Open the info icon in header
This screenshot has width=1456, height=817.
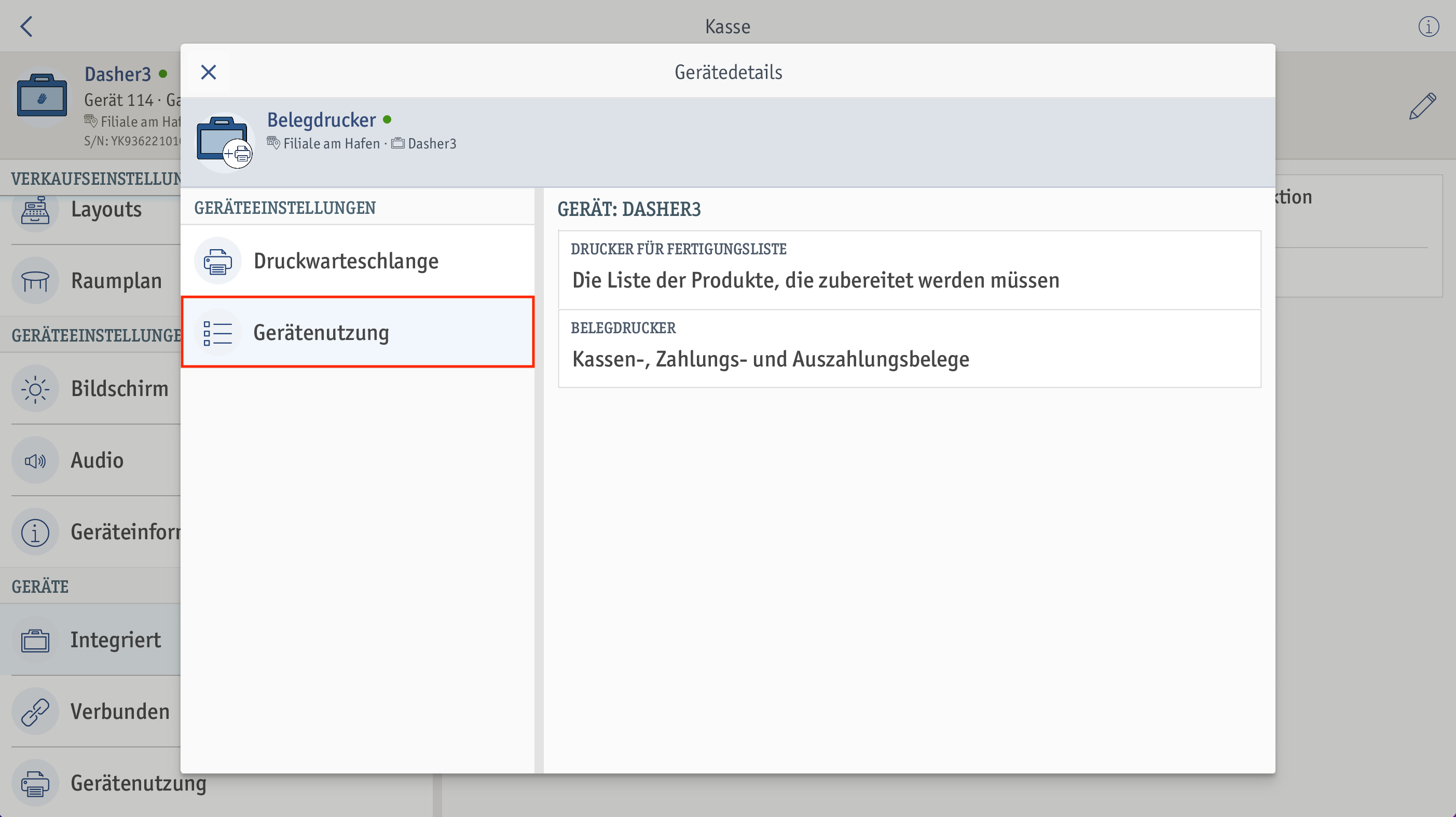click(x=1428, y=26)
